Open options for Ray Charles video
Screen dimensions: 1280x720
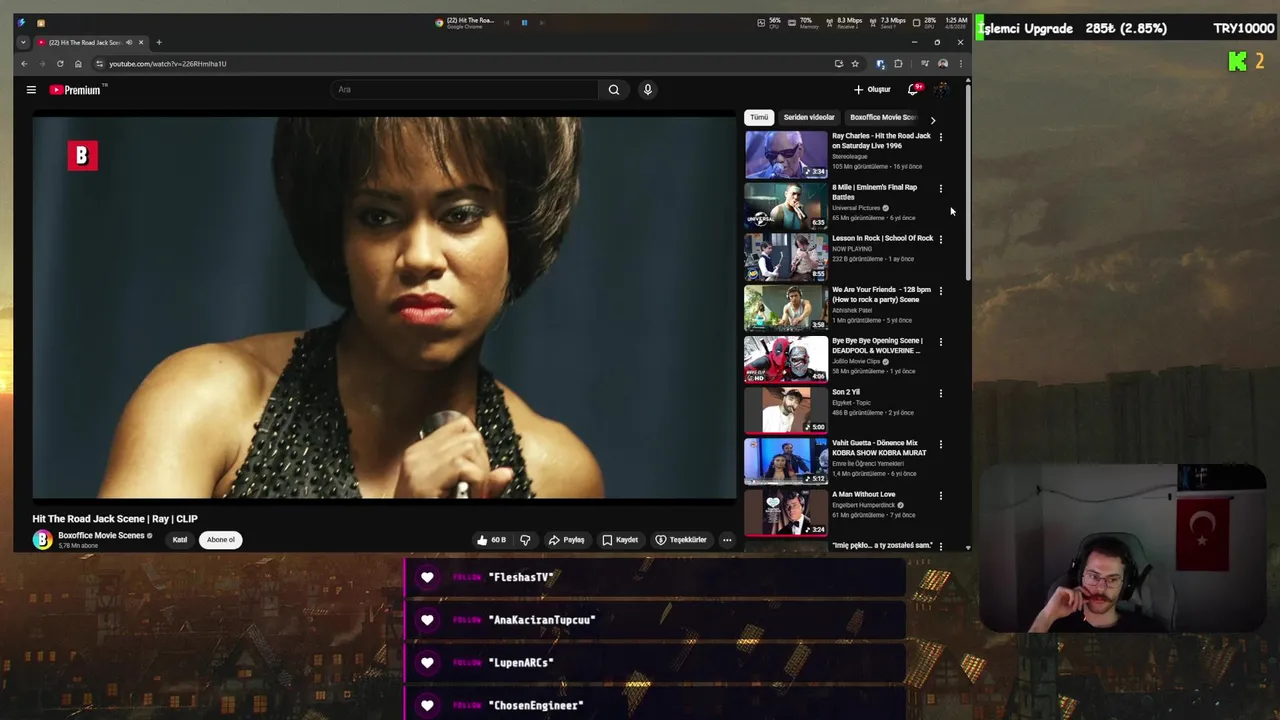[x=940, y=137]
